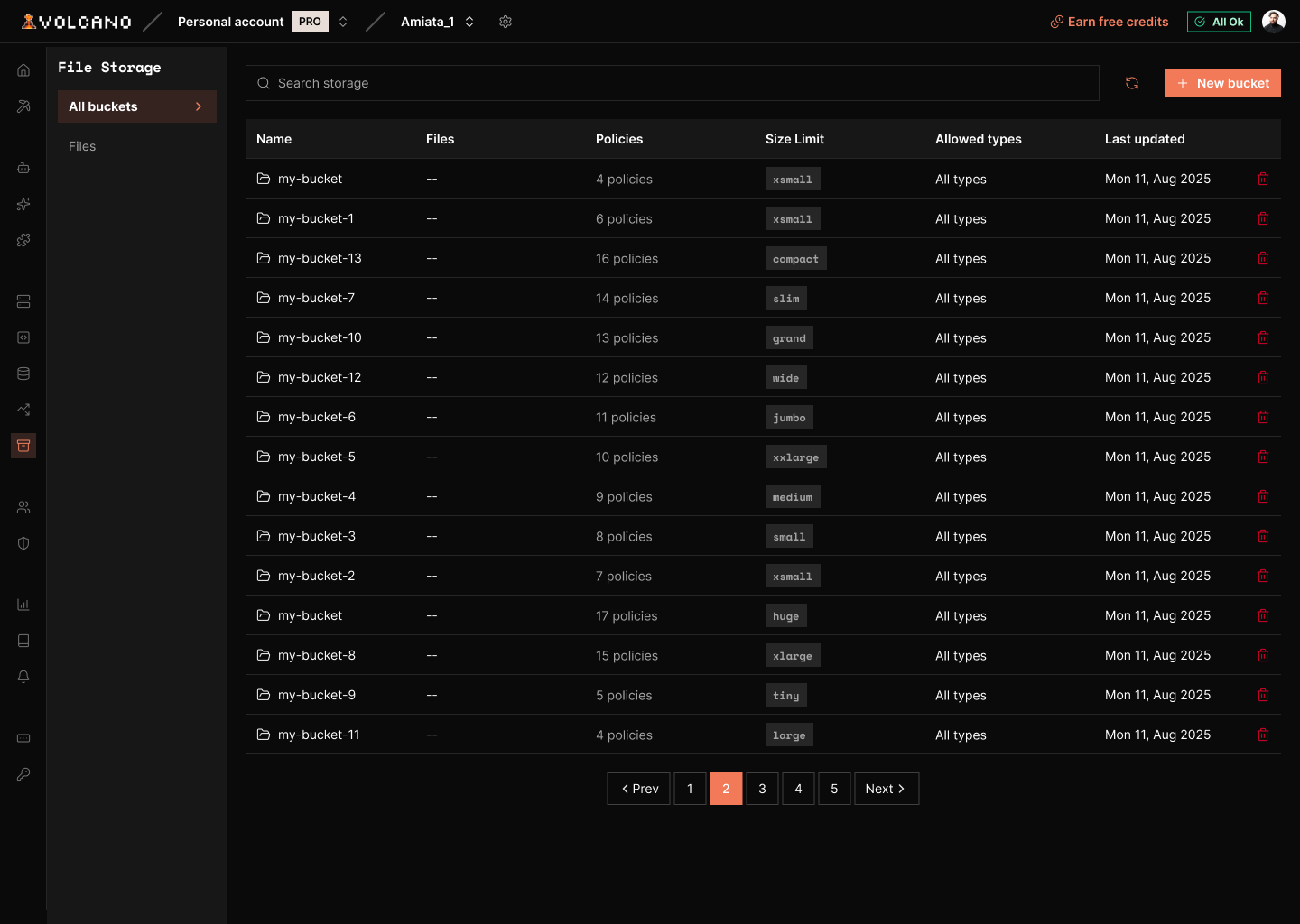Click trash icon in my-bucket-12 row
Screen dimensions: 1300x924
[x=1263, y=377]
